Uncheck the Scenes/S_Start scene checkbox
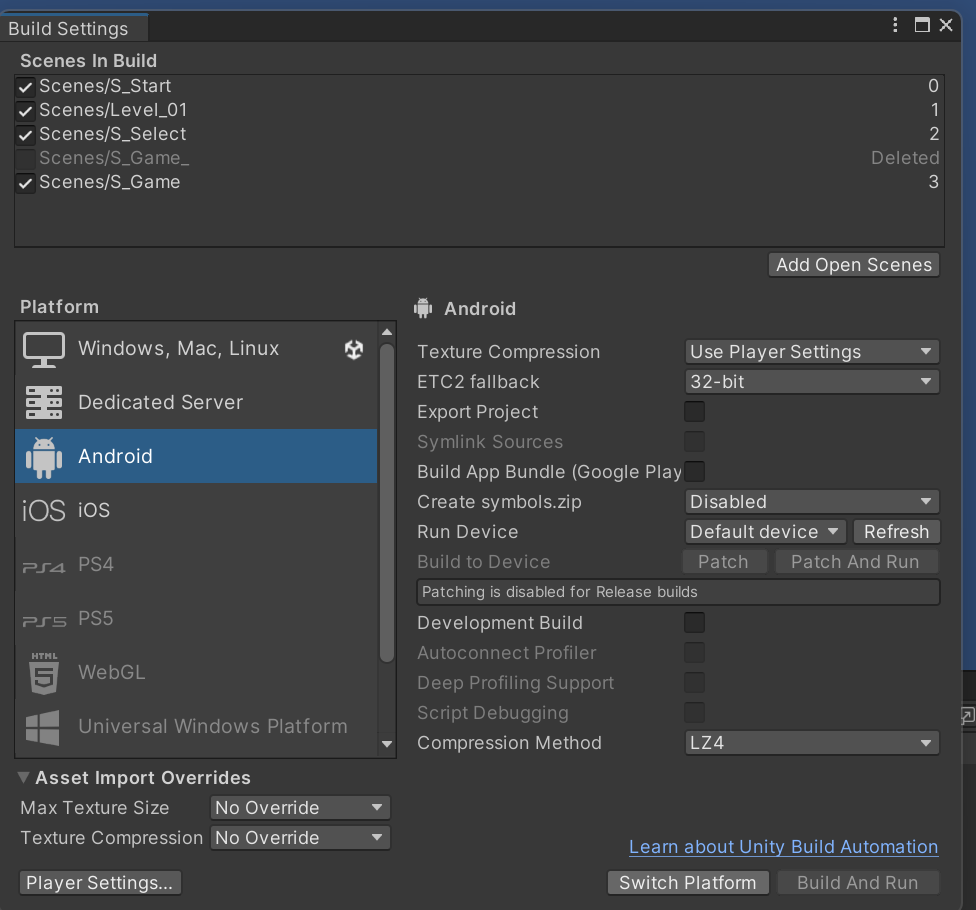This screenshot has height=910, width=976. tap(26, 87)
